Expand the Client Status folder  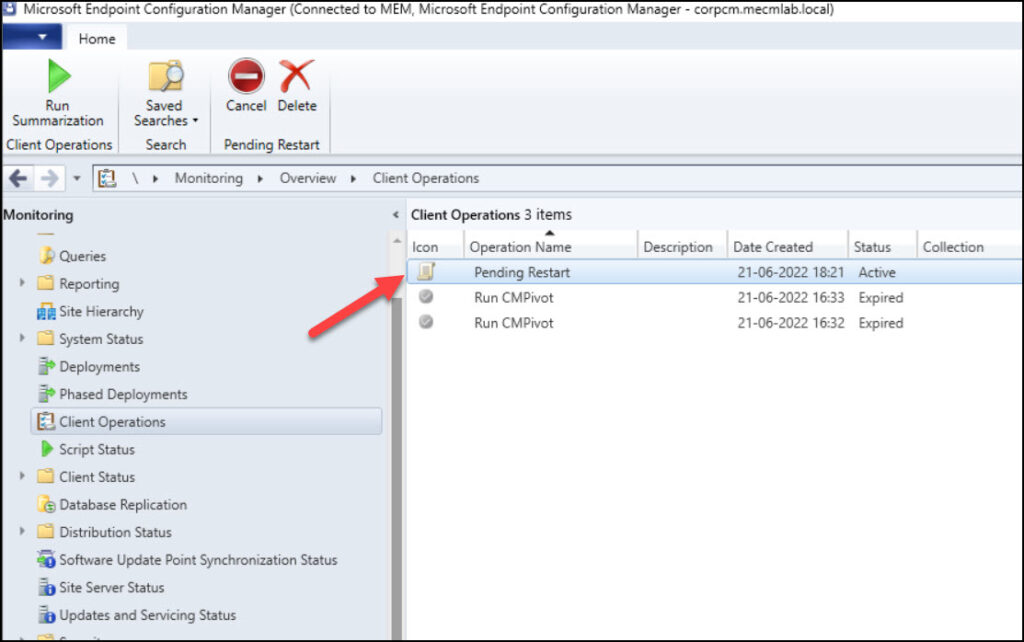click(x=22, y=476)
